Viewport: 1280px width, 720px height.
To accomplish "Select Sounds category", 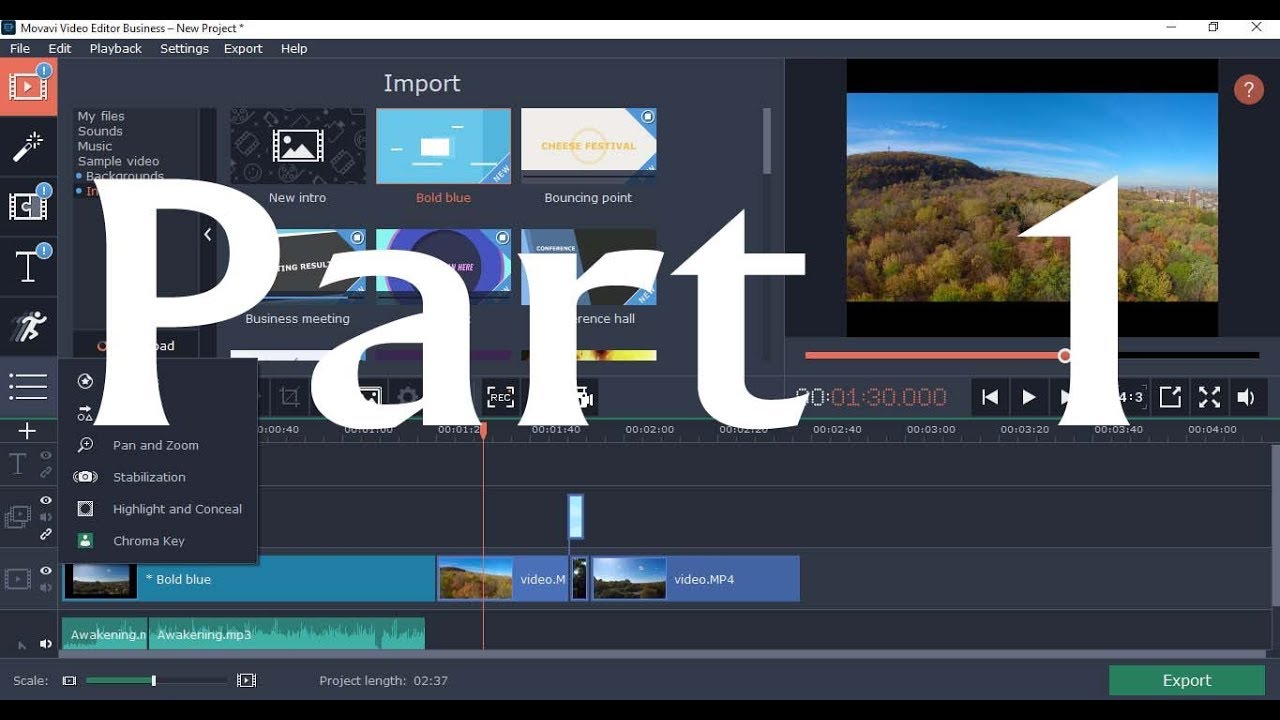I will click(x=100, y=131).
